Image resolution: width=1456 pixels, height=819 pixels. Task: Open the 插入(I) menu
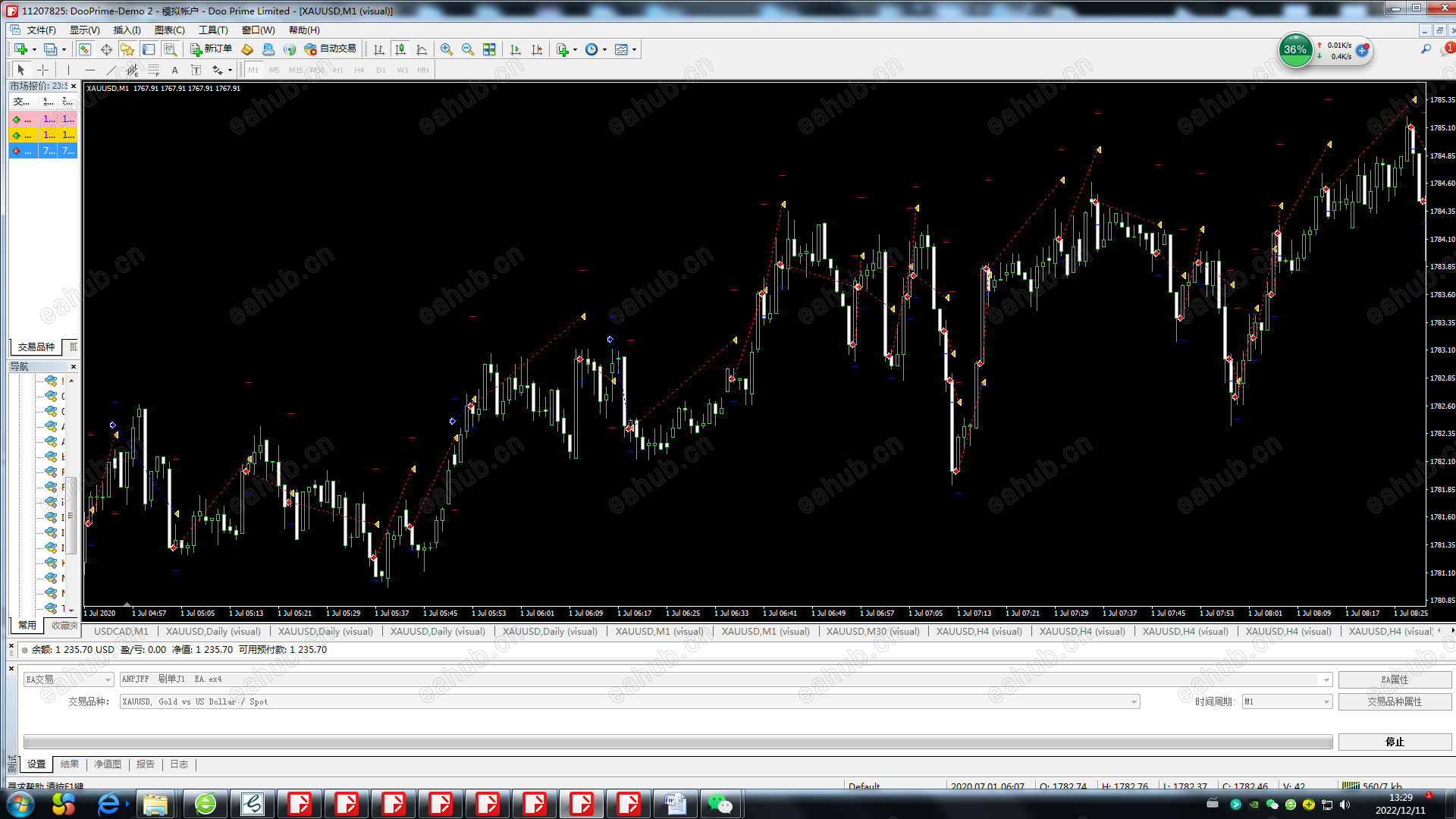tap(127, 30)
